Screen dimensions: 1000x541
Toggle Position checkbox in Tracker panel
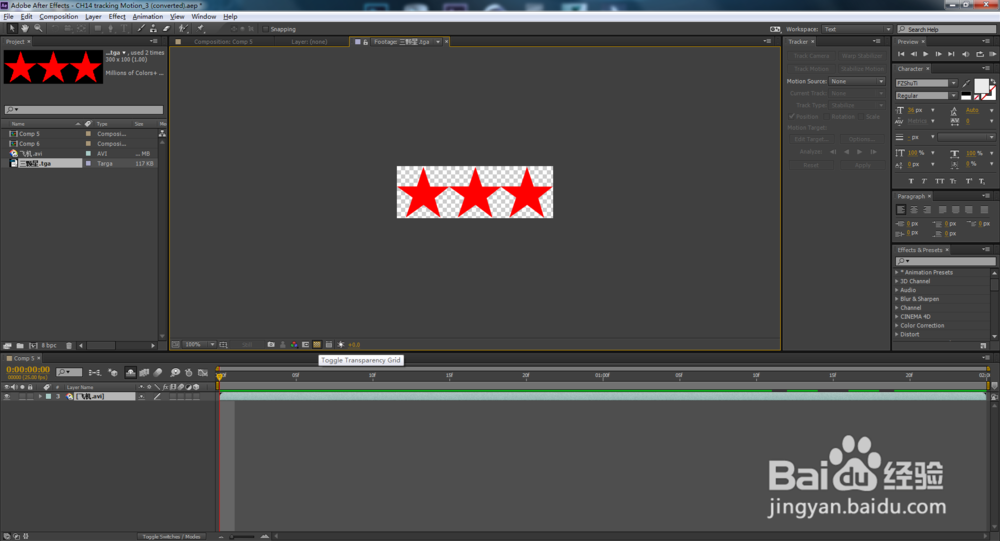point(792,117)
